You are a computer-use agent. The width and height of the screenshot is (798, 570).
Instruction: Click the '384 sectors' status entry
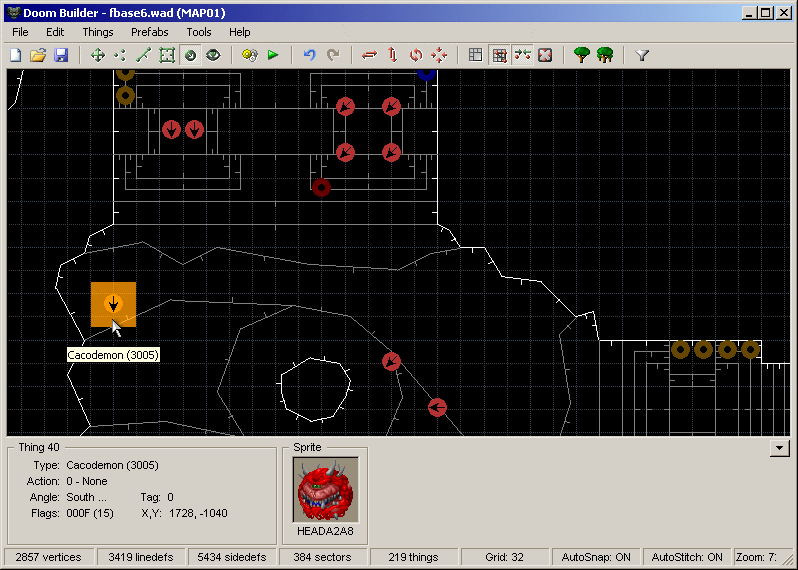click(322, 557)
